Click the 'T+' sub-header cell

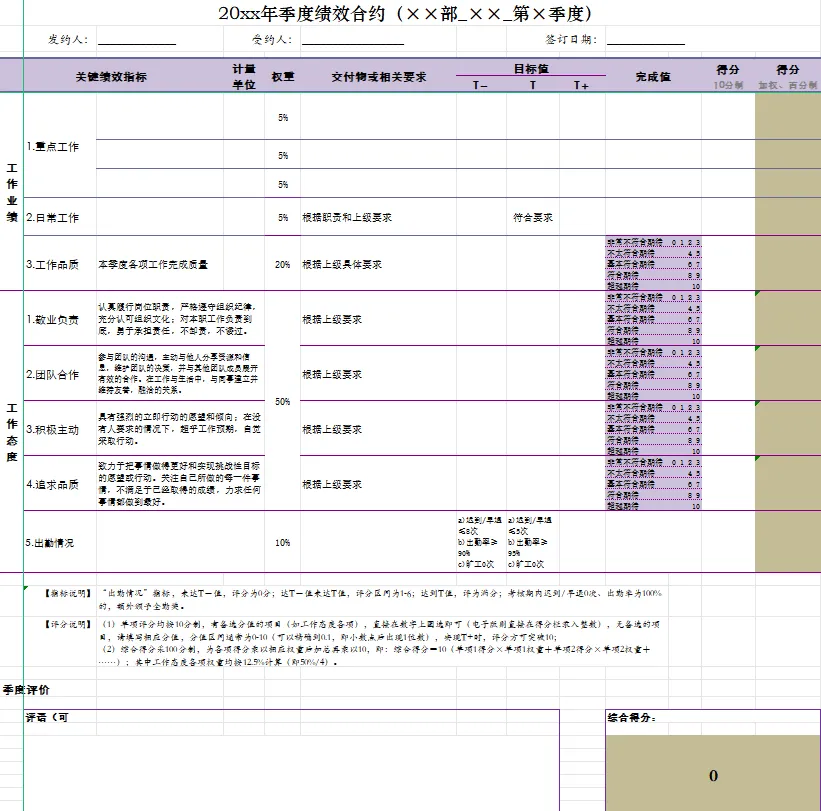(582, 85)
